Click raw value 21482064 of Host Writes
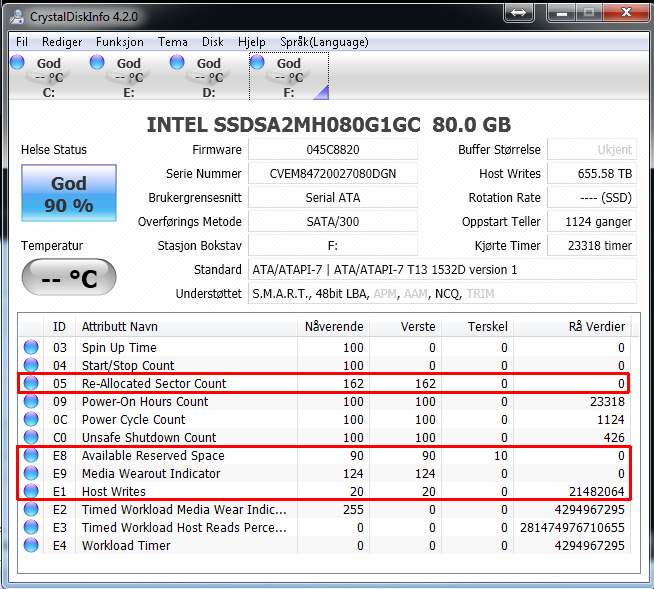 pyautogui.click(x=596, y=491)
